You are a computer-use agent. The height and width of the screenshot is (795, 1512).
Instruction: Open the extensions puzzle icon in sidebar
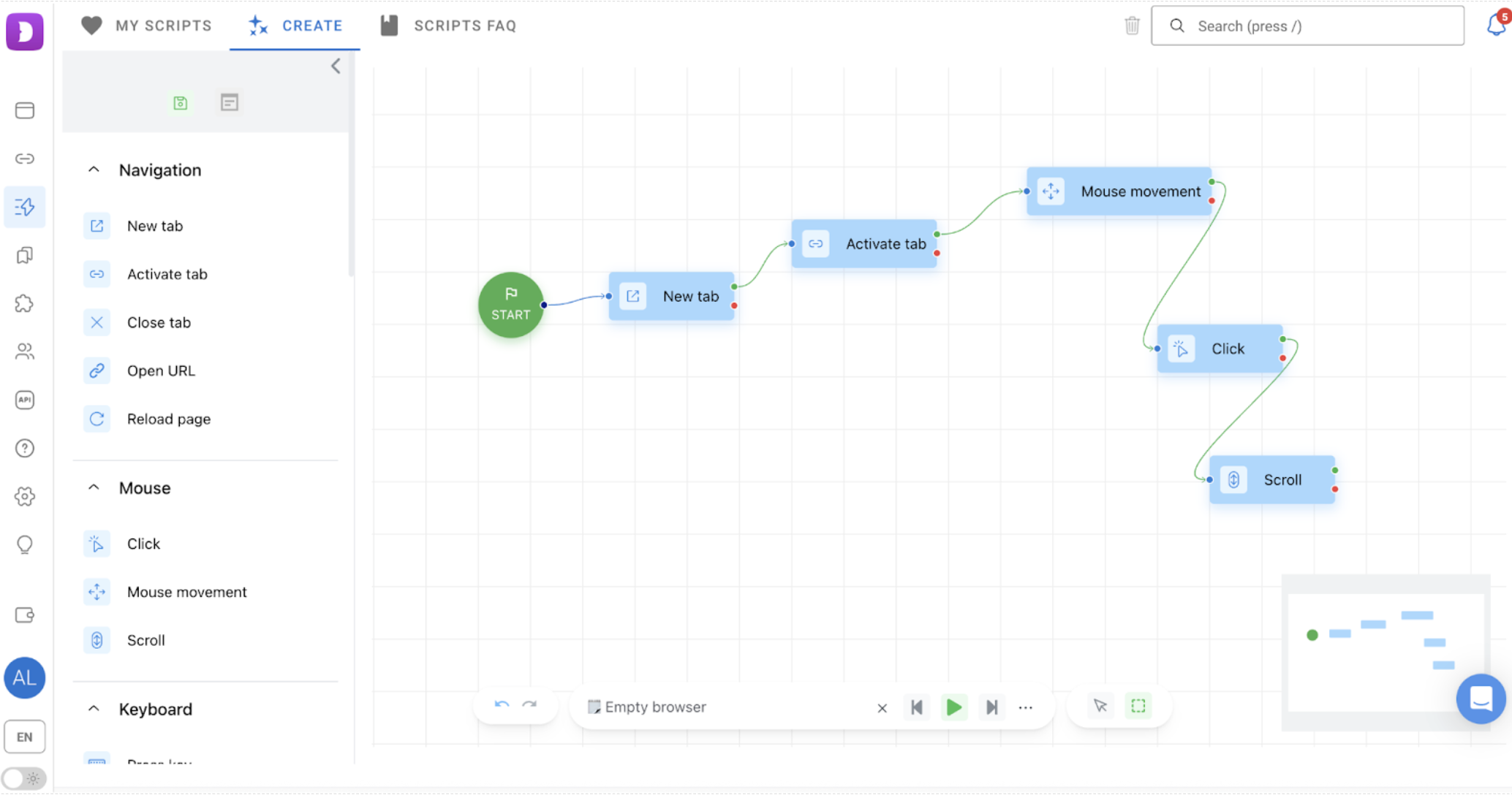(25, 303)
